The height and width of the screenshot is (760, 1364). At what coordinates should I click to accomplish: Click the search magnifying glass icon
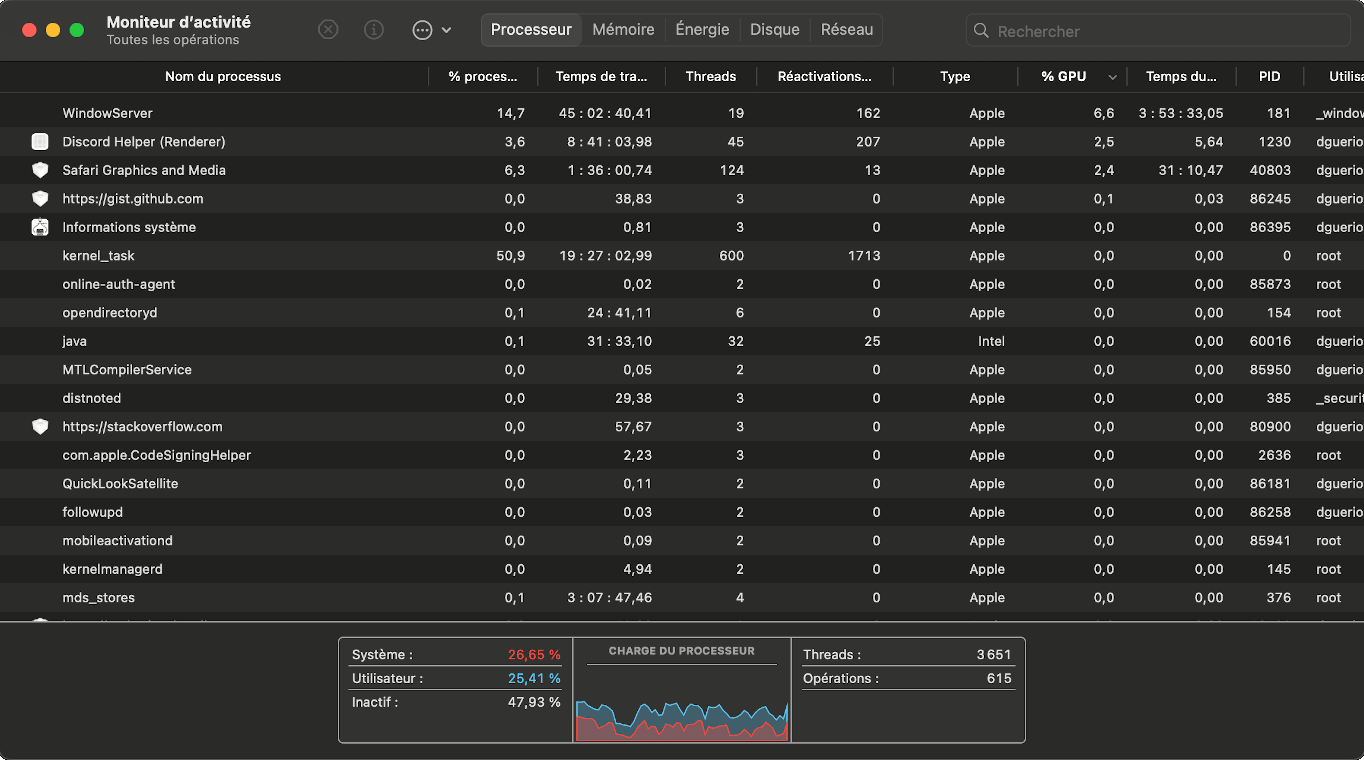point(982,31)
